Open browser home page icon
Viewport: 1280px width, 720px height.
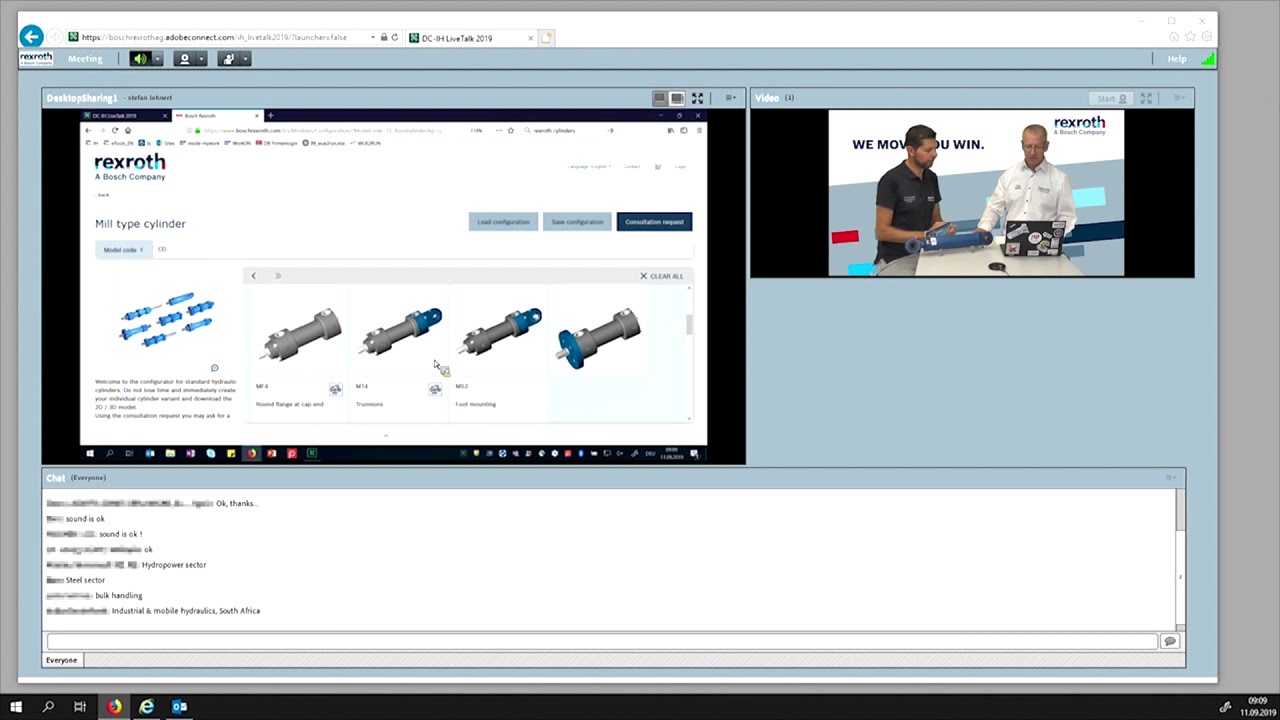(1174, 38)
